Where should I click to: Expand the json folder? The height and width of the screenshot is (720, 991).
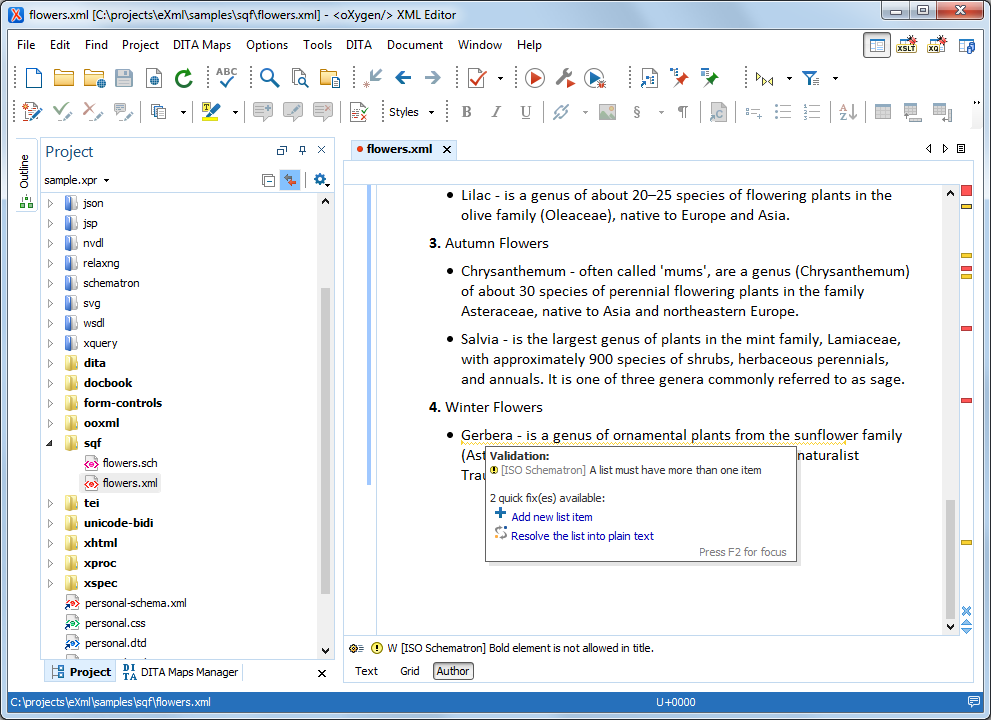(x=51, y=203)
